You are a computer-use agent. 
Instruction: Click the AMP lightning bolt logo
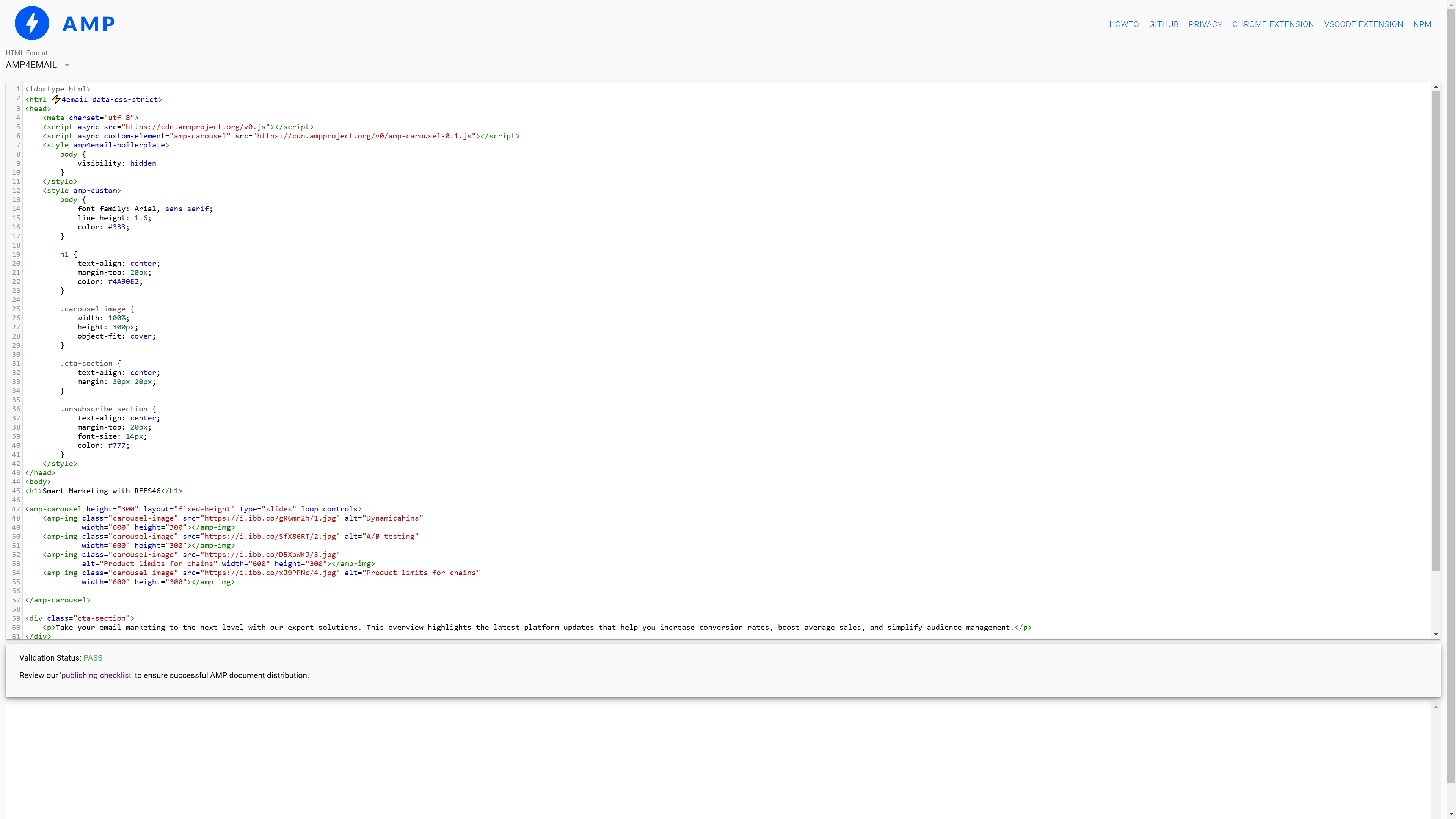(31, 23)
